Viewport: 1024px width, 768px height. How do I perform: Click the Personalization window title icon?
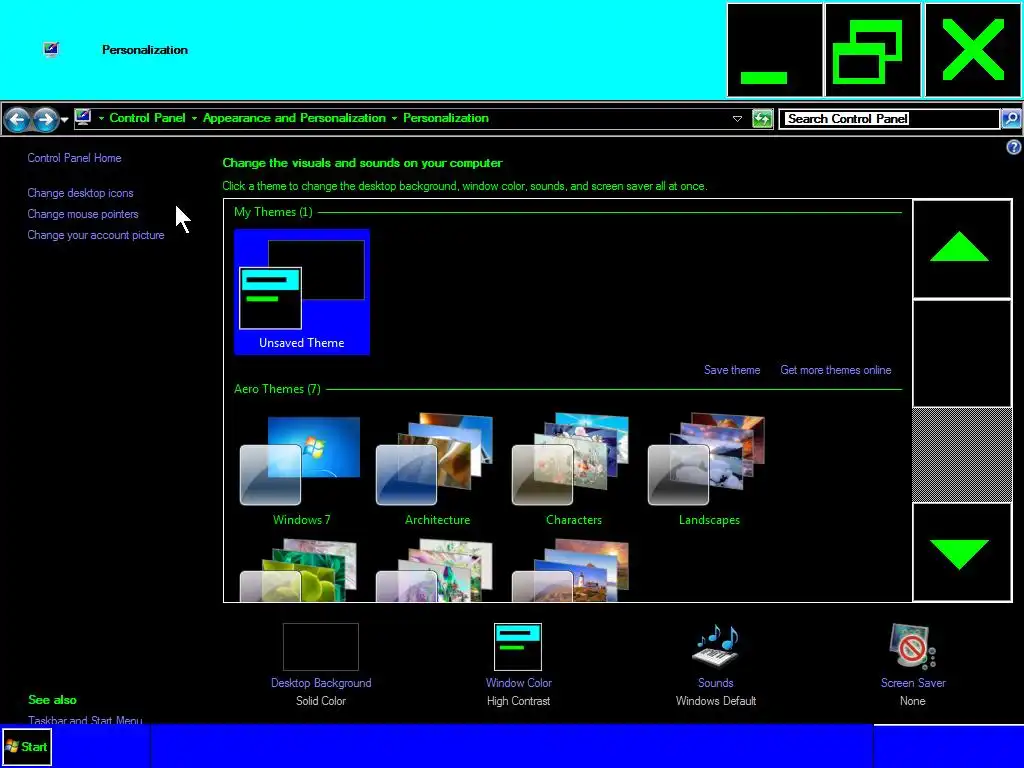point(51,50)
